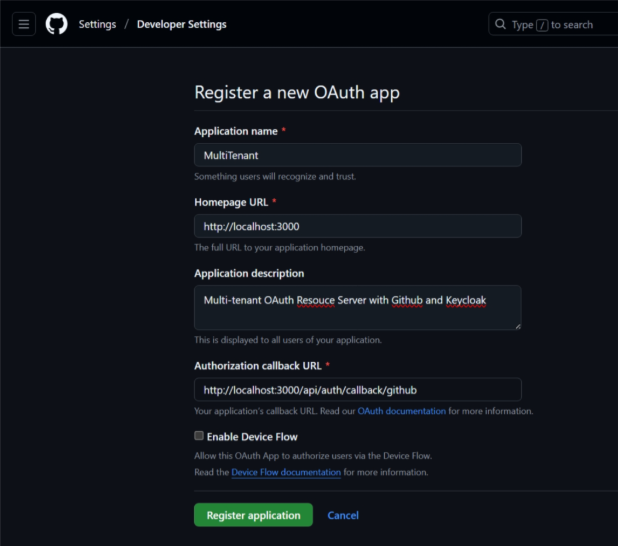The width and height of the screenshot is (618, 546).
Task: Open the OAuth documentation link
Action: (x=401, y=411)
